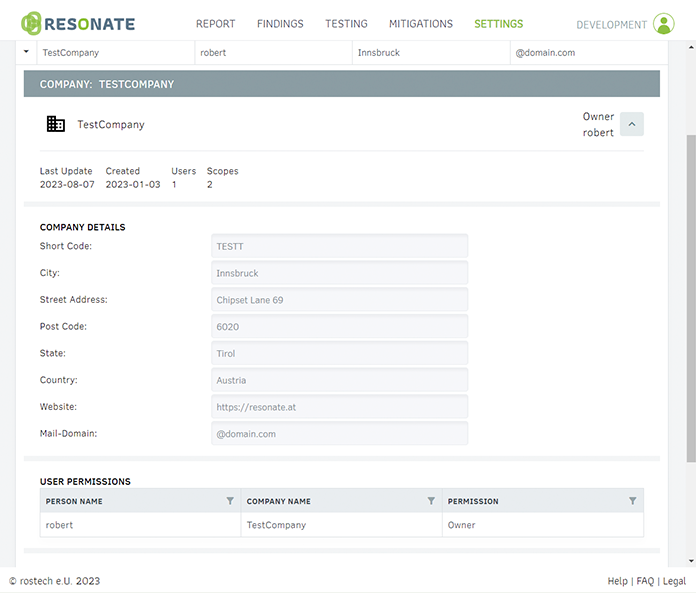Click the Website field showing resonate.at
This screenshot has height=600, width=696.
coord(339,407)
